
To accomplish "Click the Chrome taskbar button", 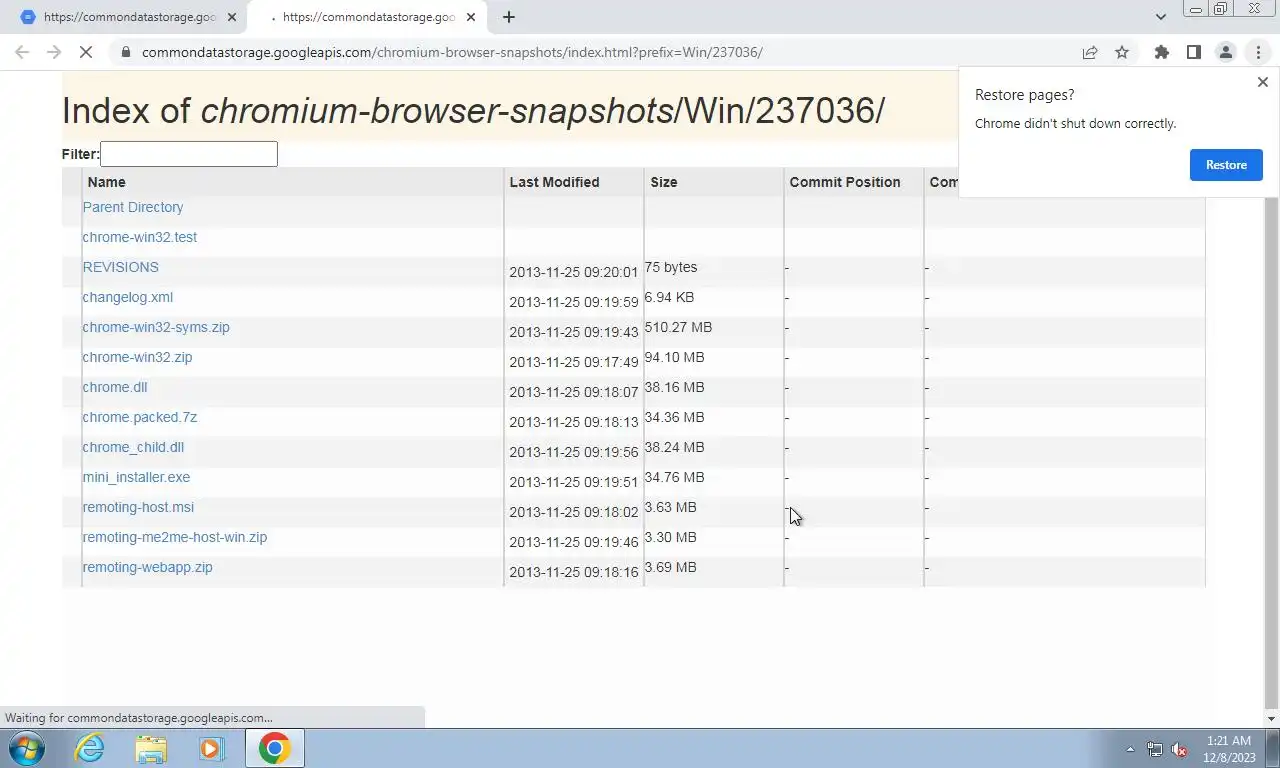I will click(x=274, y=748).
